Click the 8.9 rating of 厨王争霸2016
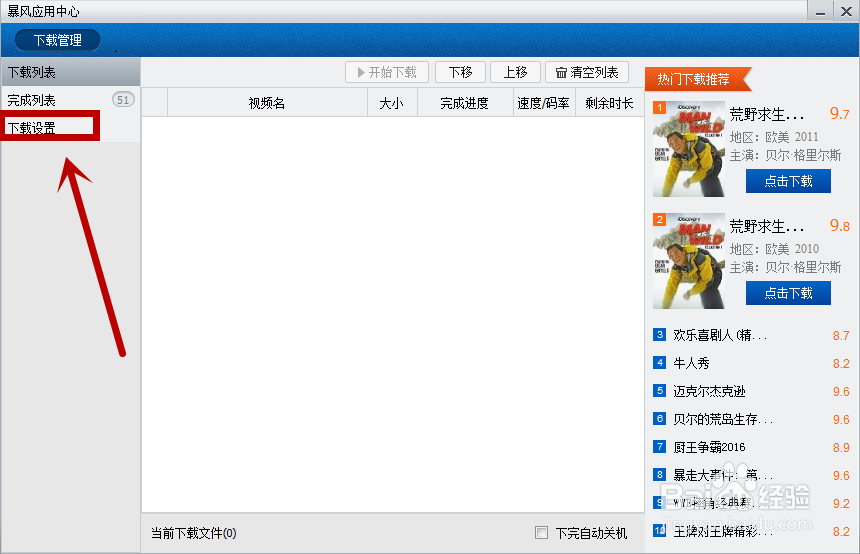The height and width of the screenshot is (554, 860). click(x=841, y=448)
